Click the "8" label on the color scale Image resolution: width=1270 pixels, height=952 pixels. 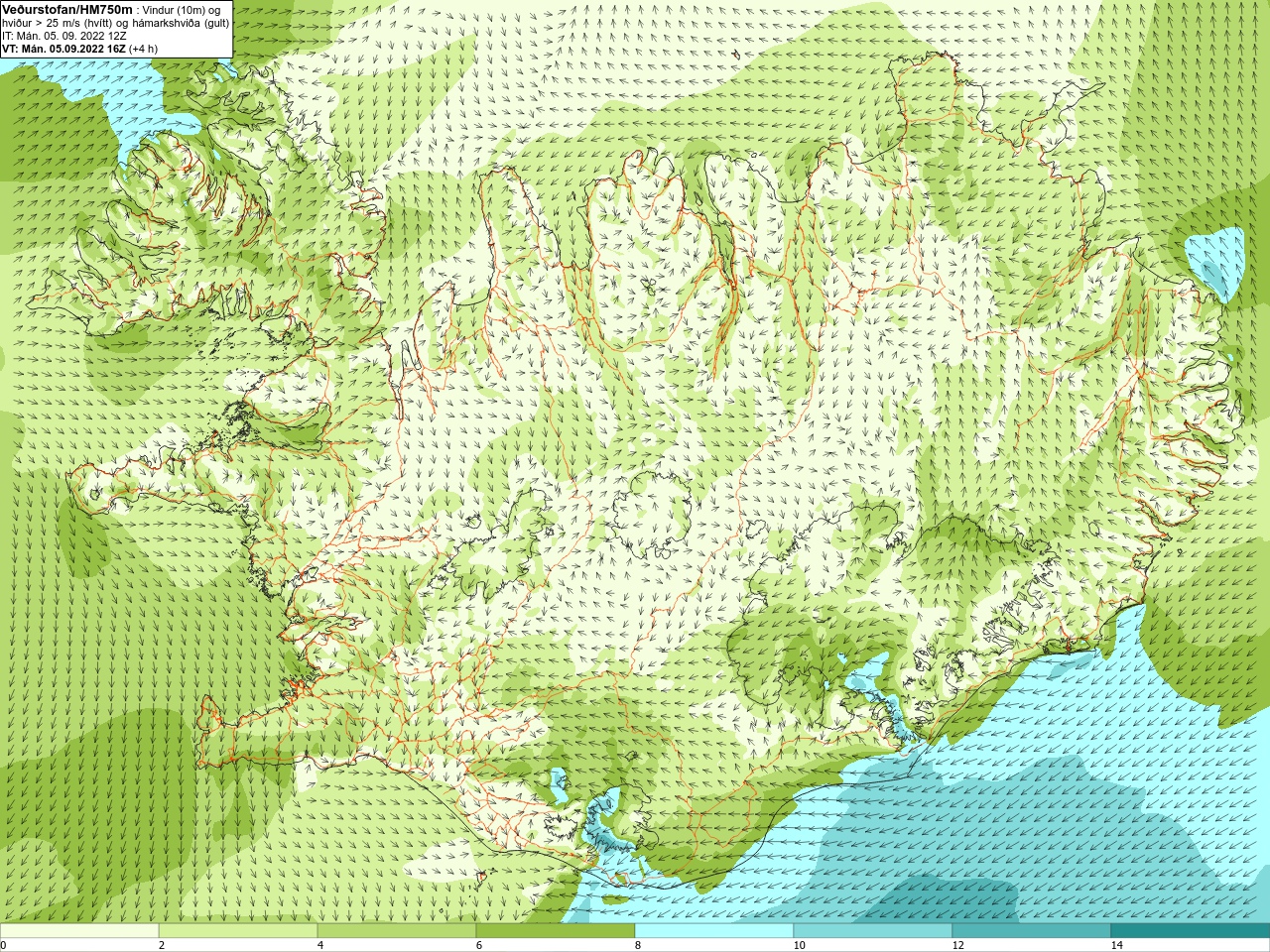pyautogui.click(x=638, y=945)
